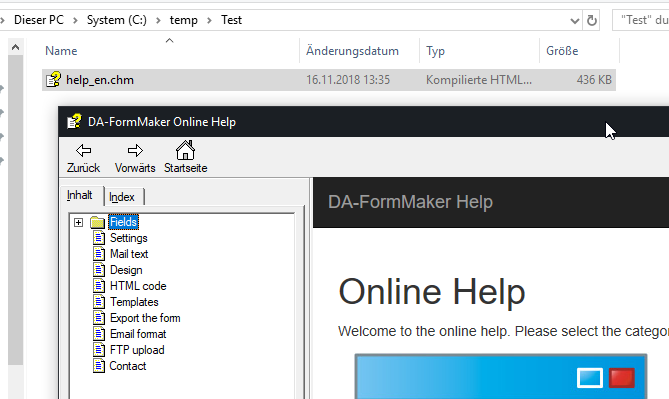
Task: Click the navigation pane scroll up arrow
Action: click(15, 47)
